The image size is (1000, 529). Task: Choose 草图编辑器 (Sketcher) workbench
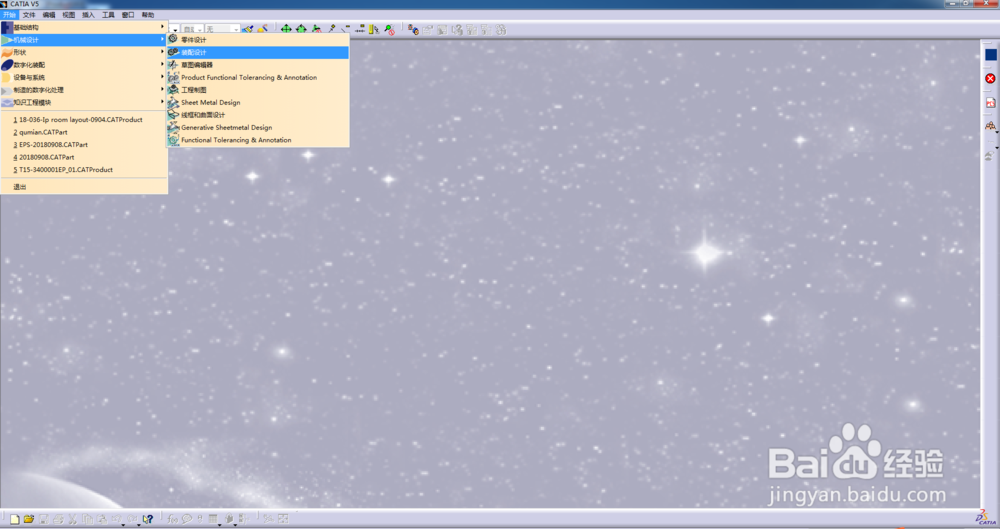tap(258, 64)
